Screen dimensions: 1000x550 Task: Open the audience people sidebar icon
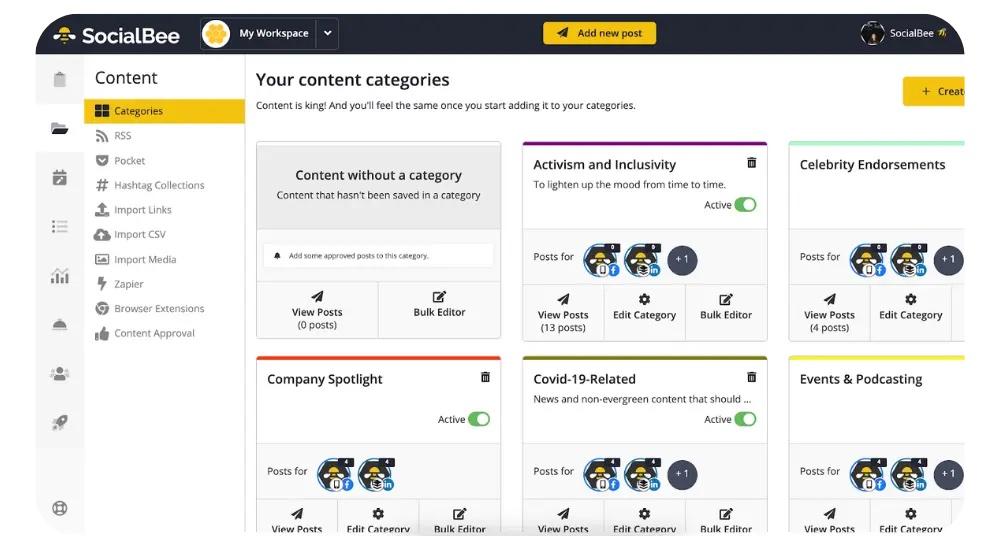pos(60,374)
